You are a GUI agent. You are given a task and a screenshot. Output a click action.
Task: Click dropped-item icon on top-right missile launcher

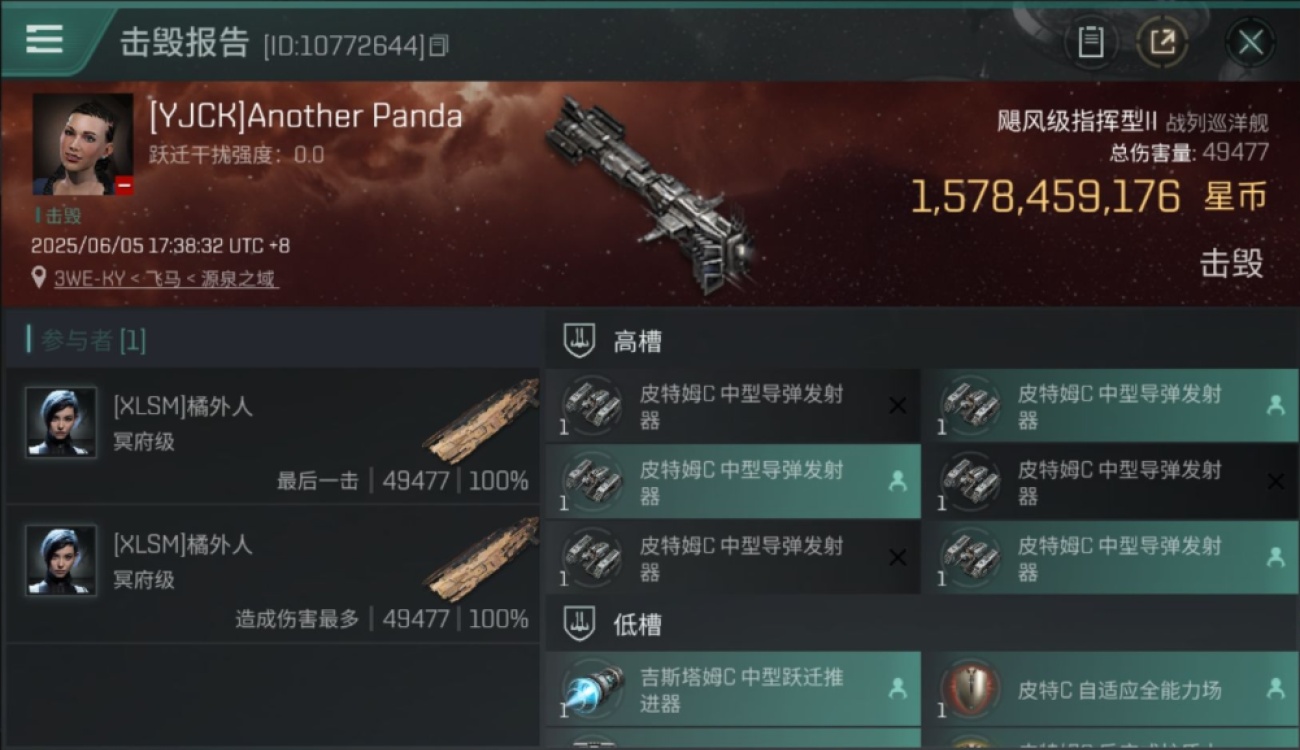1275,405
